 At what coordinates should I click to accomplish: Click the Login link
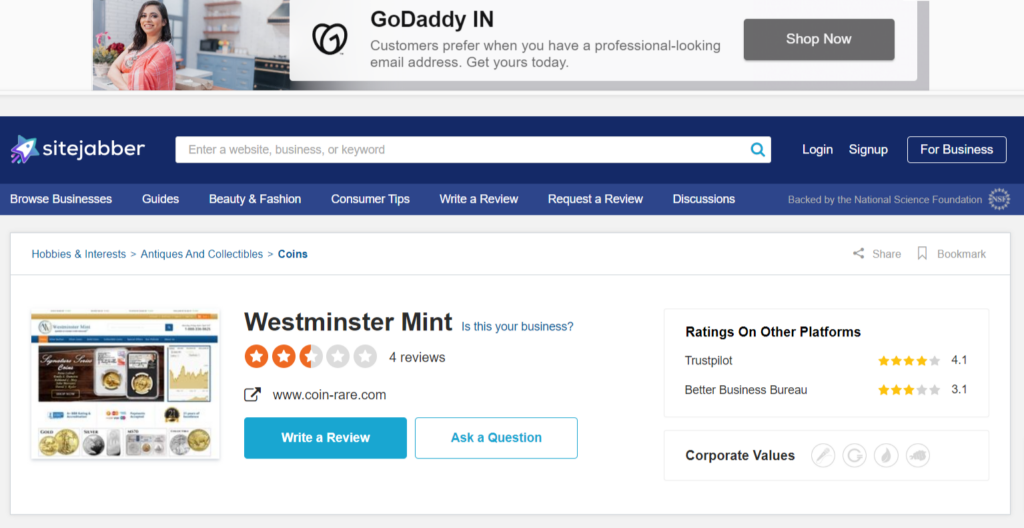coord(818,150)
